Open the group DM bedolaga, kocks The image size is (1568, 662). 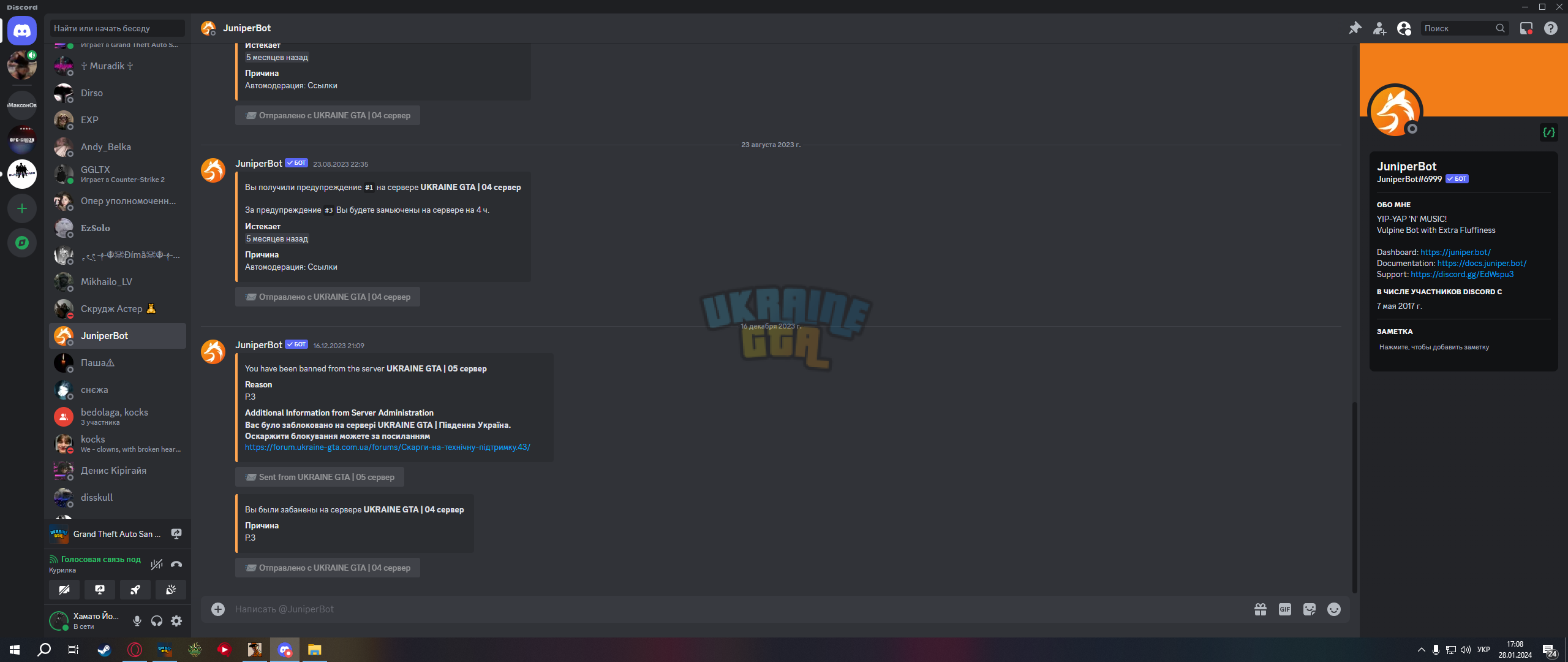tap(118, 417)
